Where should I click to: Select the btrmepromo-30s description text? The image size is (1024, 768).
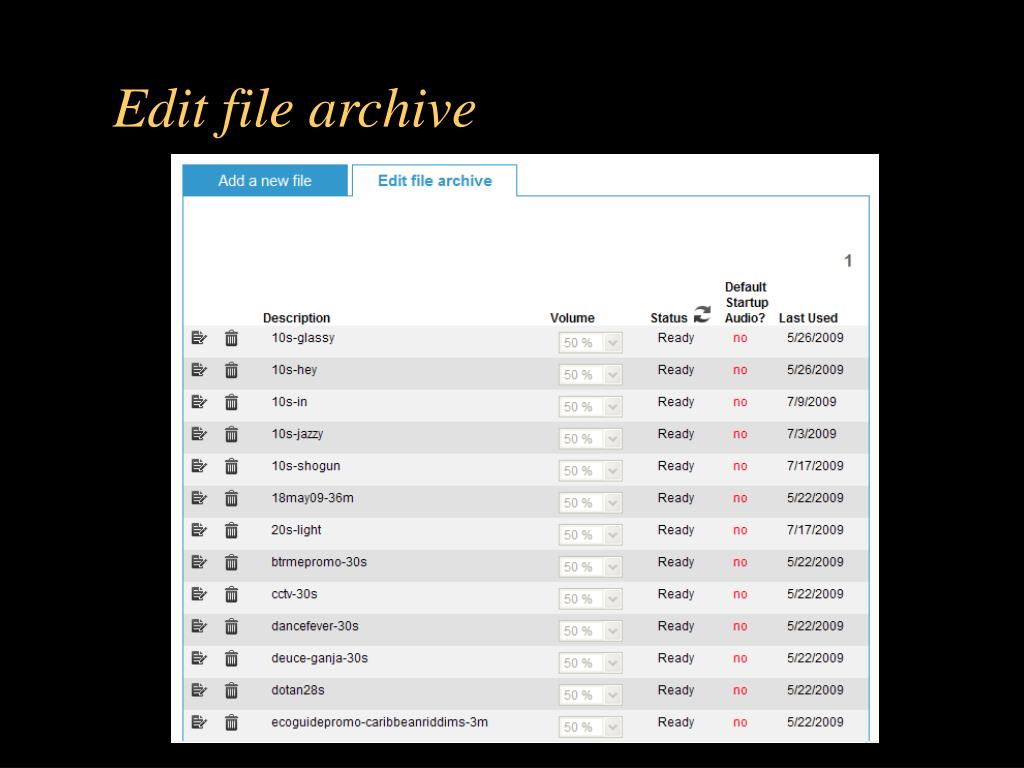[x=319, y=562]
